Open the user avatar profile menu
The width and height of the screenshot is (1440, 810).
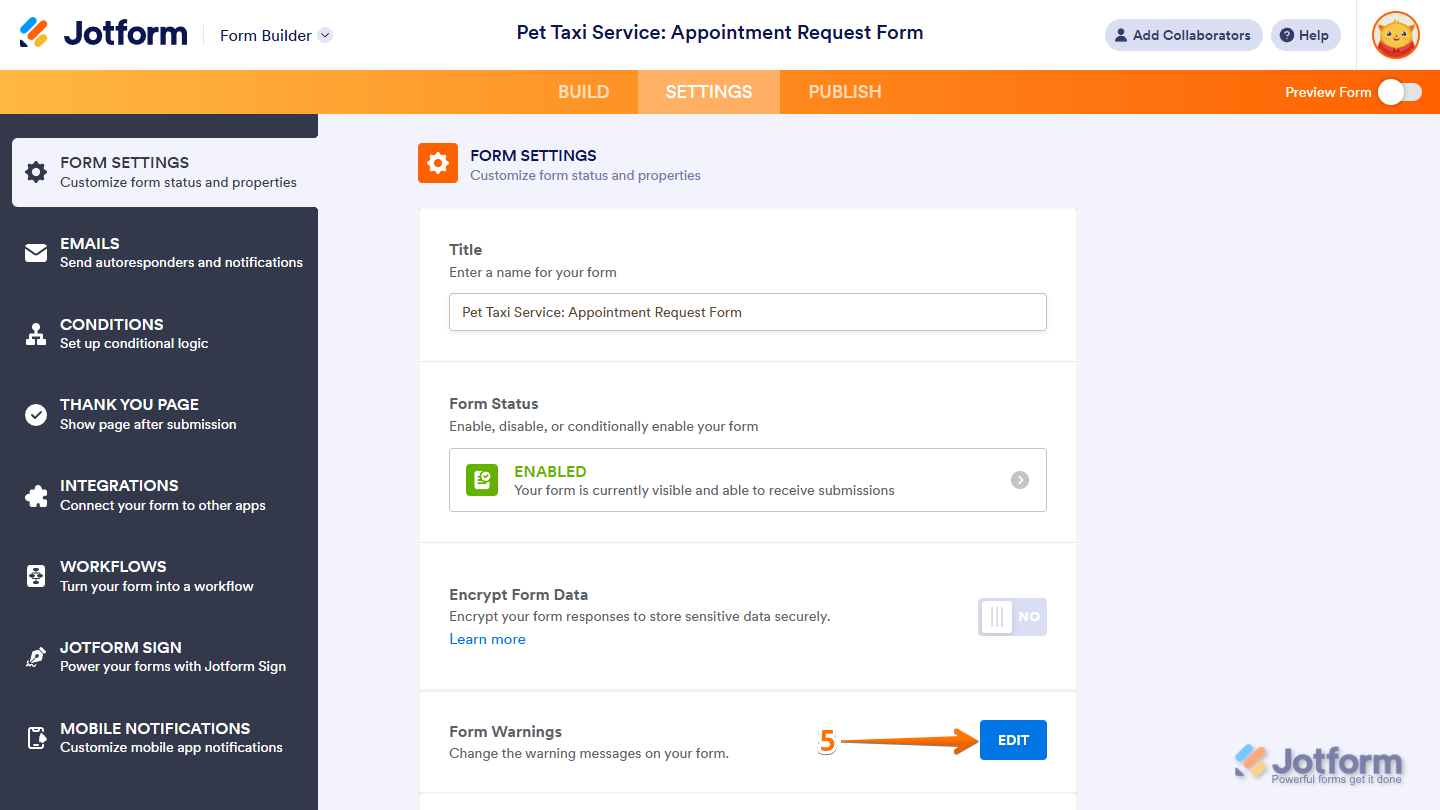(x=1395, y=35)
